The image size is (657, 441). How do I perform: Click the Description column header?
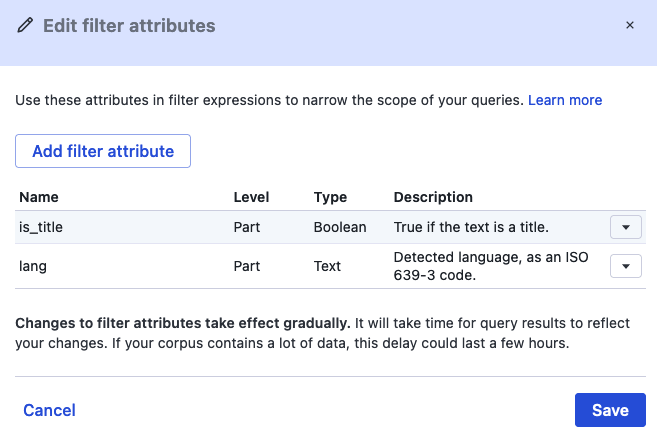coord(433,197)
